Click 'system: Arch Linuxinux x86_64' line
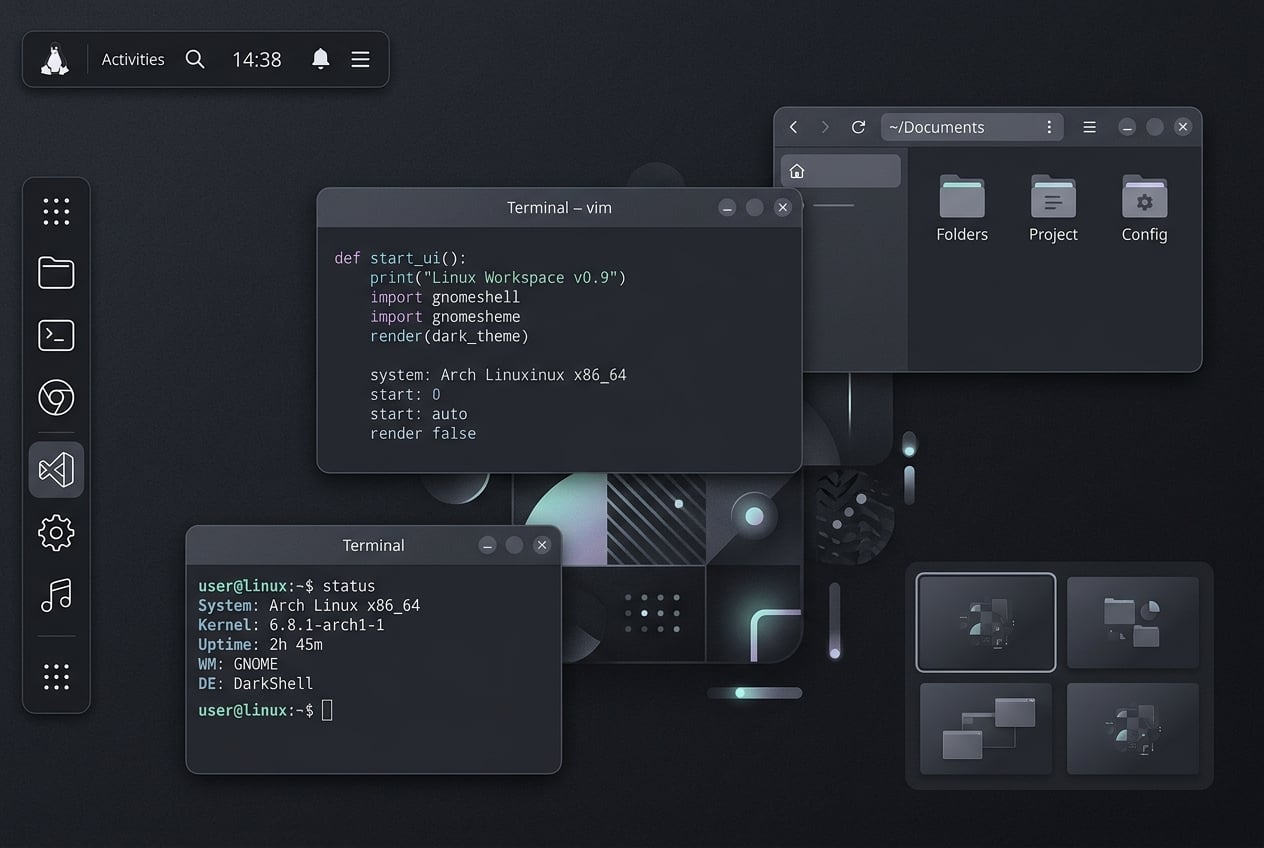Screen dimensions: 1264x848 (498, 375)
